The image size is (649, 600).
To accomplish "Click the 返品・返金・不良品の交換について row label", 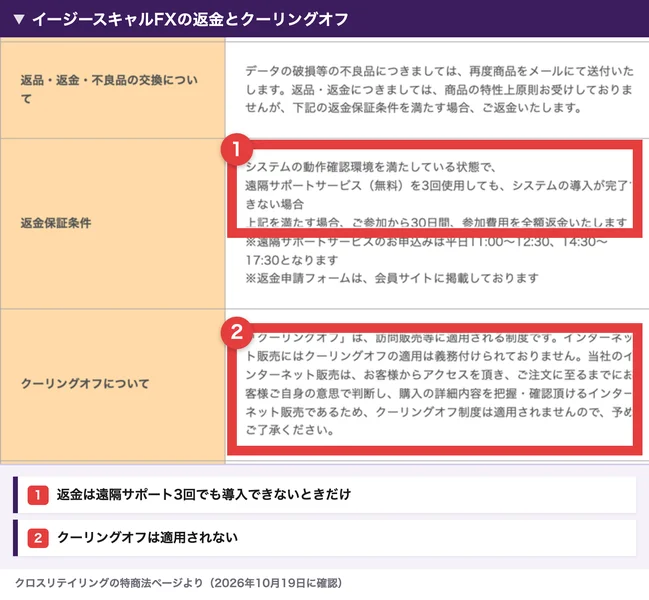I will click(x=109, y=89).
